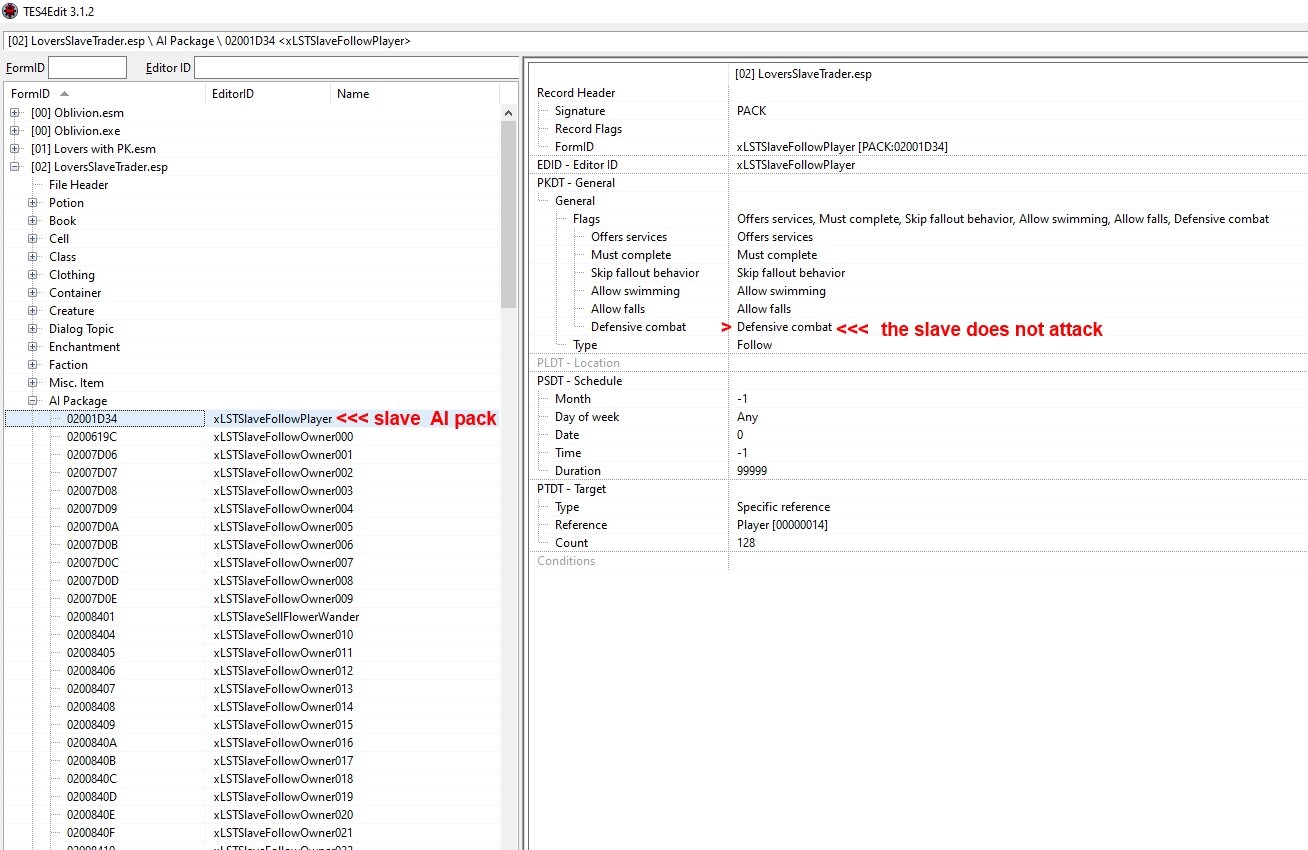Focus the Editor ID search field
The width and height of the screenshot is (1308, 850).
[x=355, y=67]
